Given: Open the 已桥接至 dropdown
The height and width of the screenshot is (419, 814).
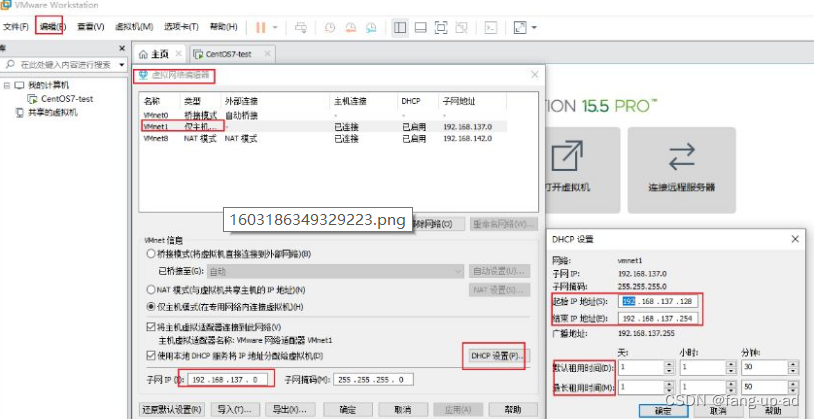Looking at the screenshot, I should pyautogui.click(x=336, y=271).
